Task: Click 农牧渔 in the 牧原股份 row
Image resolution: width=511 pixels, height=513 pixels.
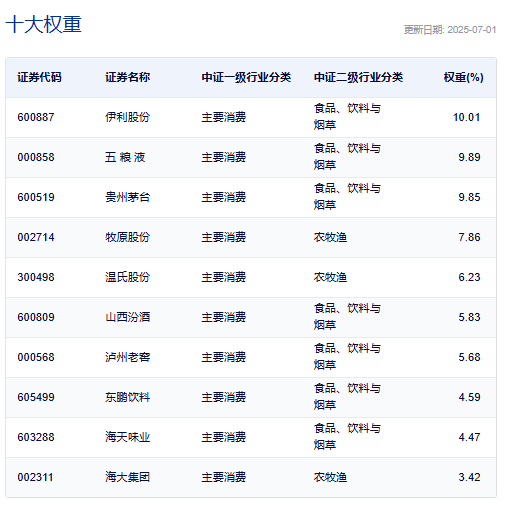Action: point(330,237)
